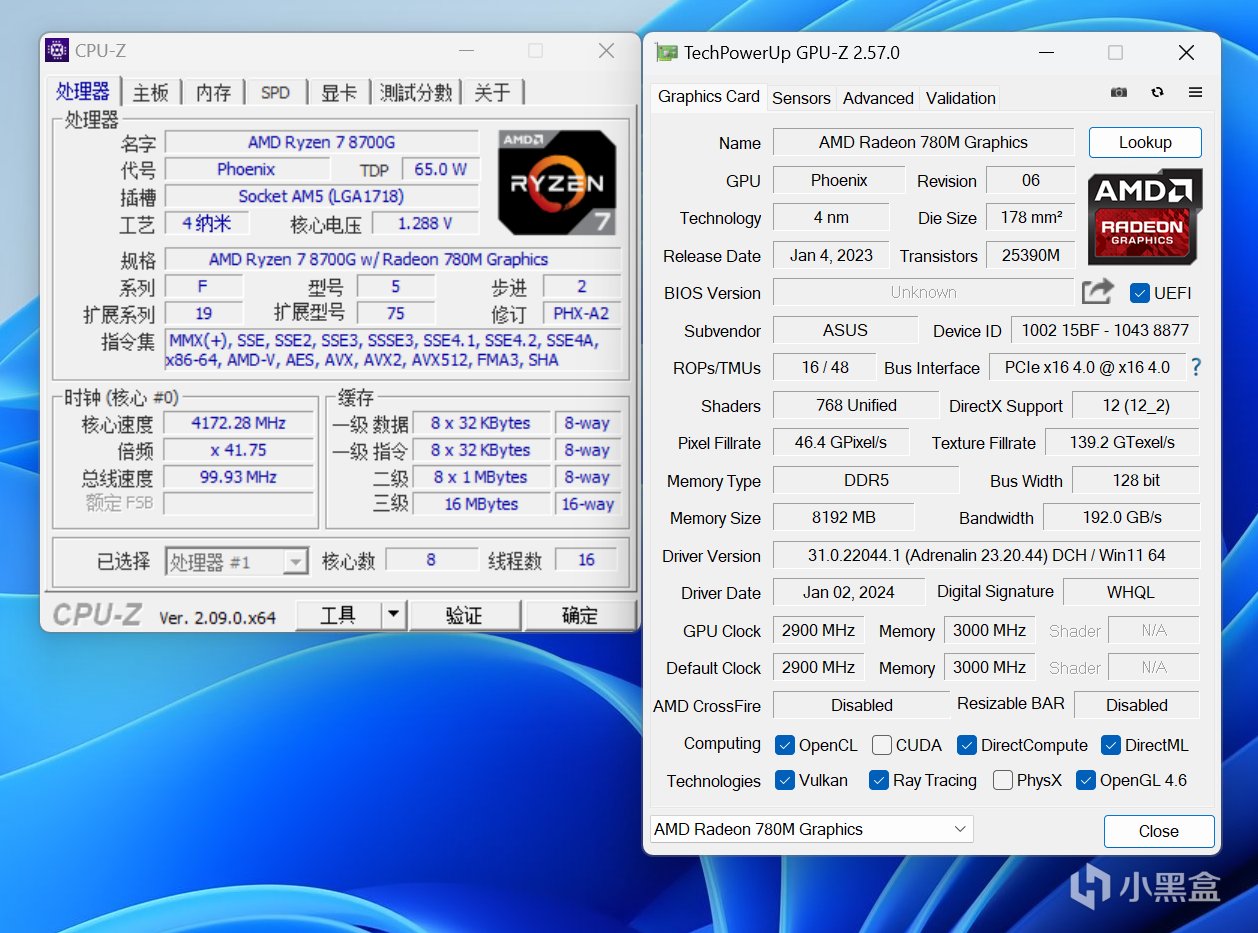1258x933 pixels.
Task: Open the 内存 tab in CPU-Z
Action: tap(213, 93)
